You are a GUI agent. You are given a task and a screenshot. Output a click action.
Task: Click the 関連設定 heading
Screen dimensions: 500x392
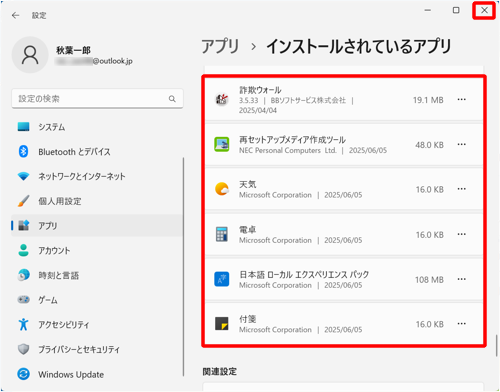(220, 372)
